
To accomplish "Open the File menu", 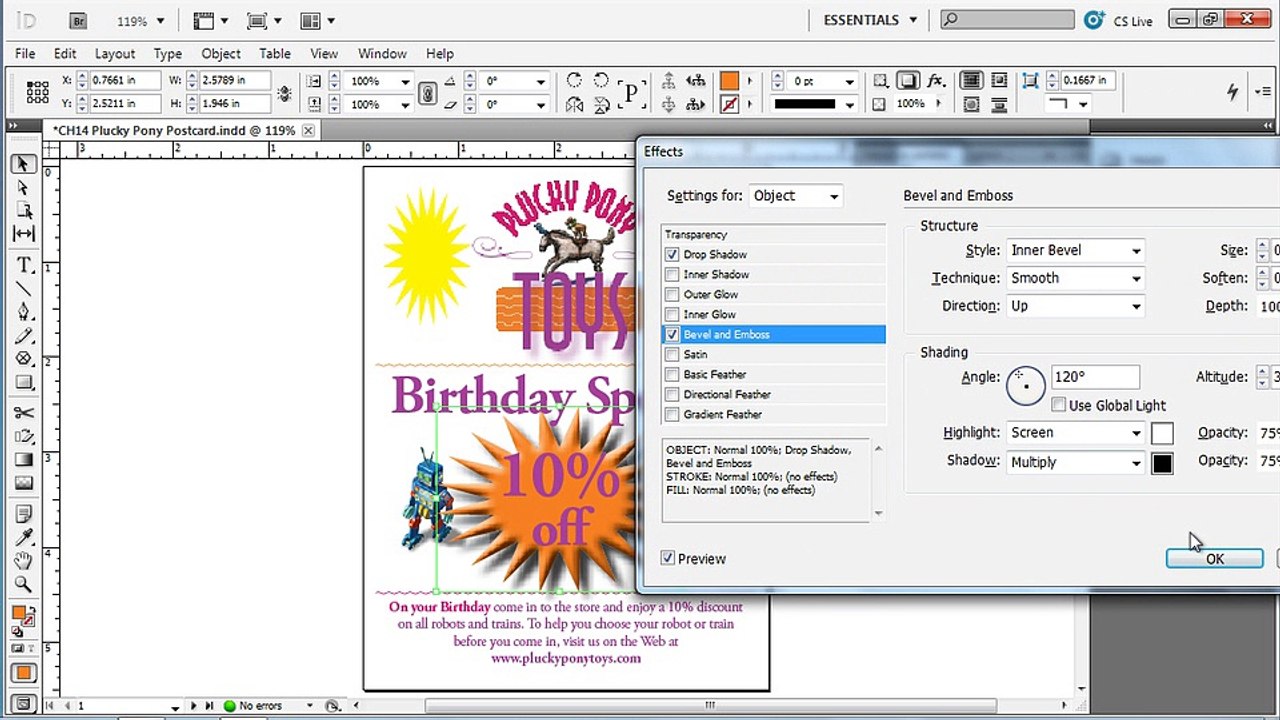I will [x=25, y=54].
